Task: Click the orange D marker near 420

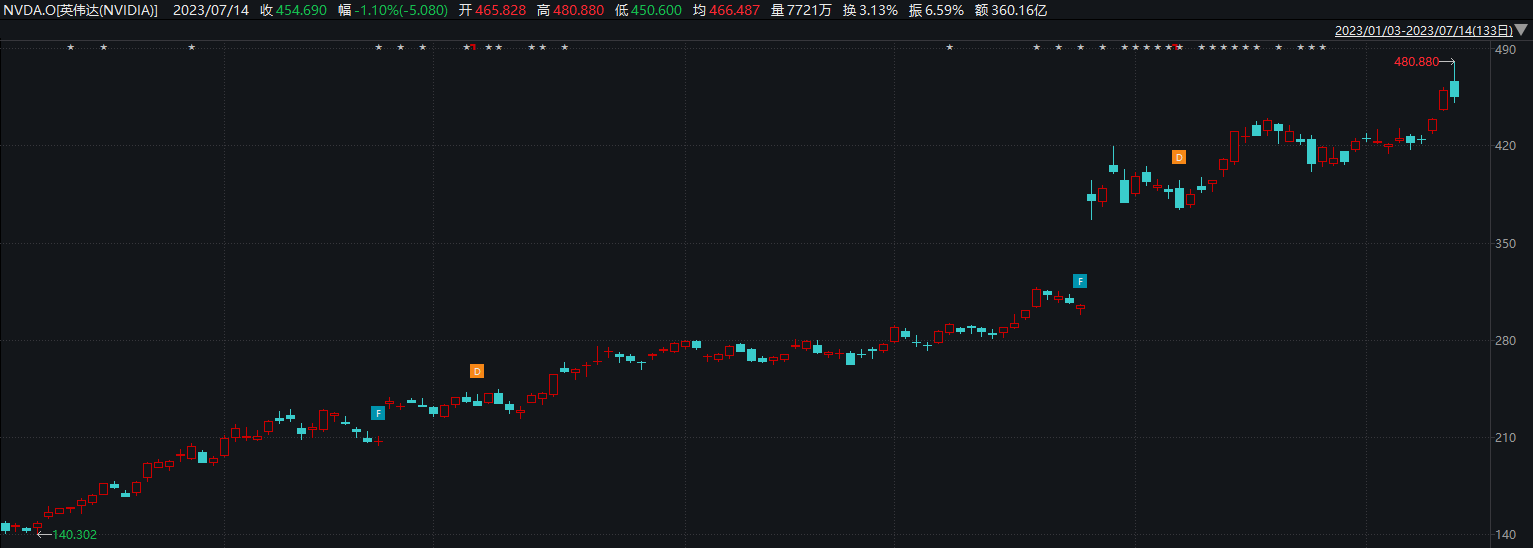Action: click(1179, 157)
